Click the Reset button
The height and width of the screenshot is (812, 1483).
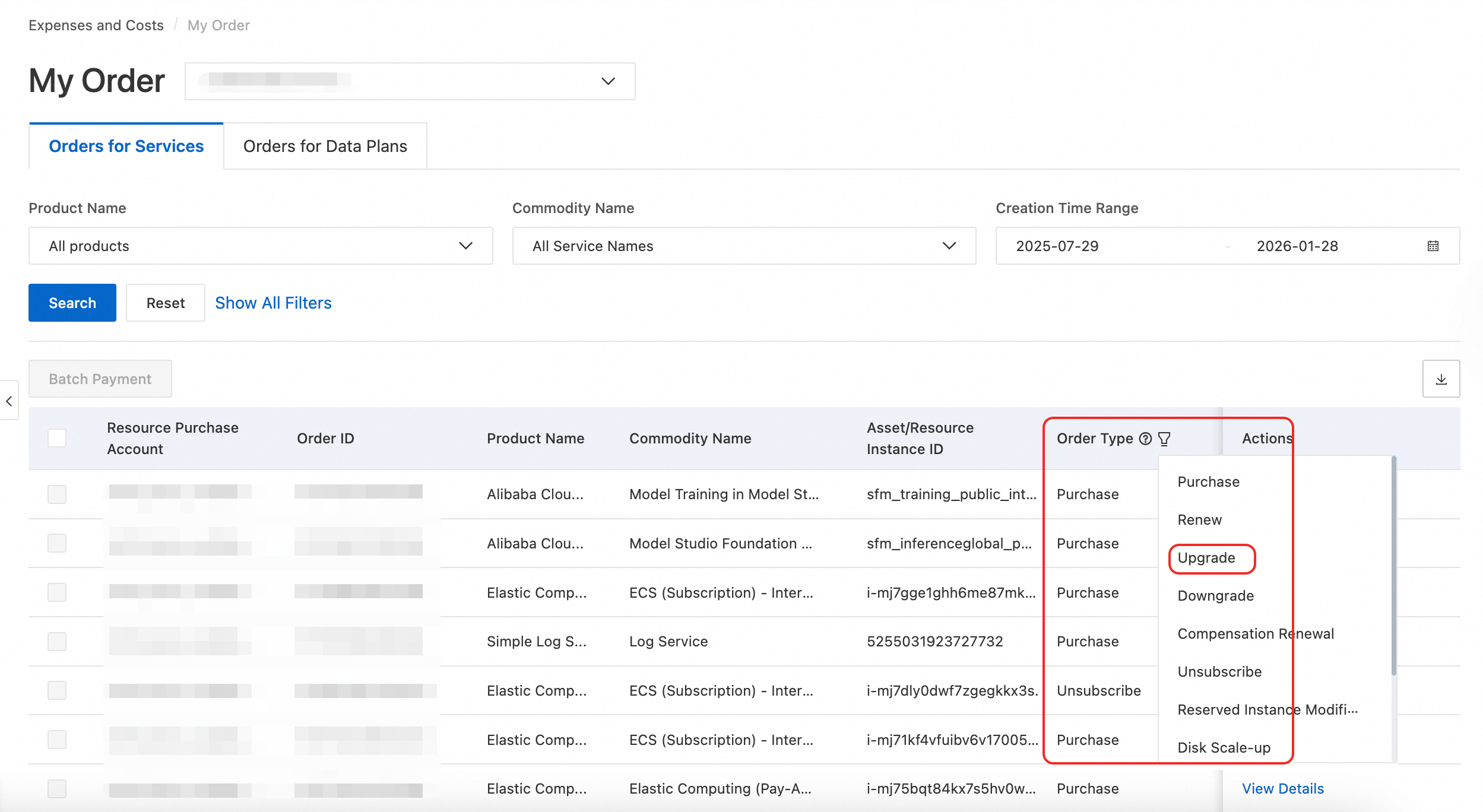point(166,303)
